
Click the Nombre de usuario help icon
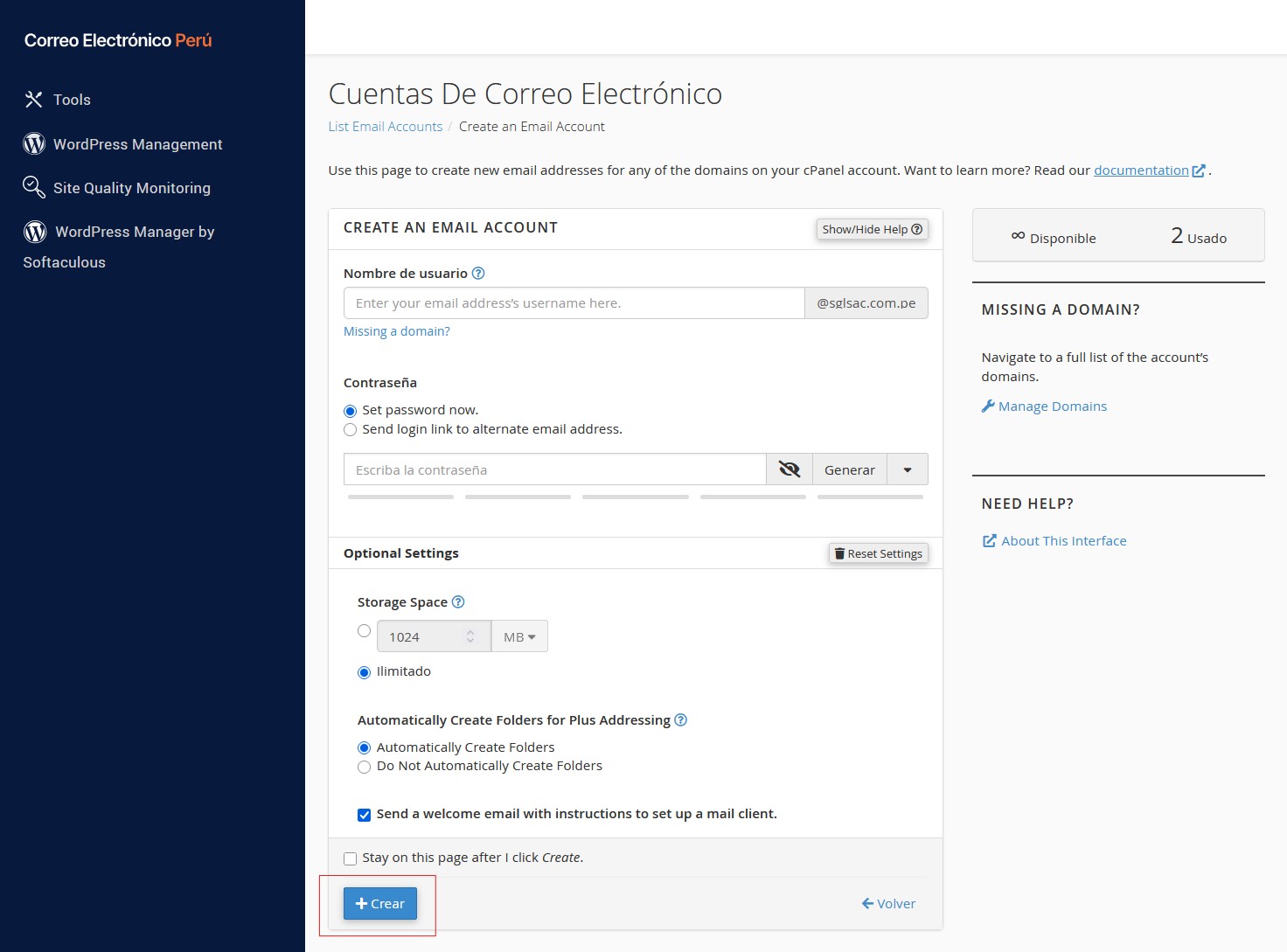478,274
